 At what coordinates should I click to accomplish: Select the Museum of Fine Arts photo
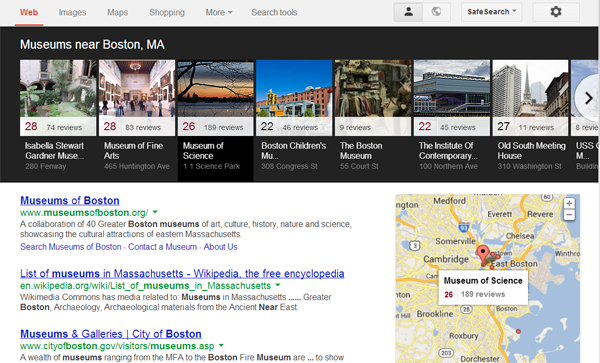click(137, 88)
